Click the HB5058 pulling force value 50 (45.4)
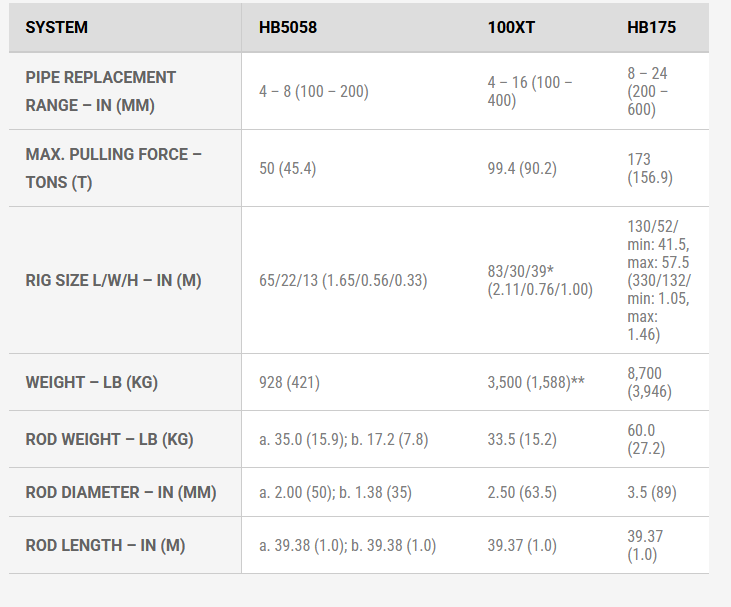731x607 pixels. [287, 168]
